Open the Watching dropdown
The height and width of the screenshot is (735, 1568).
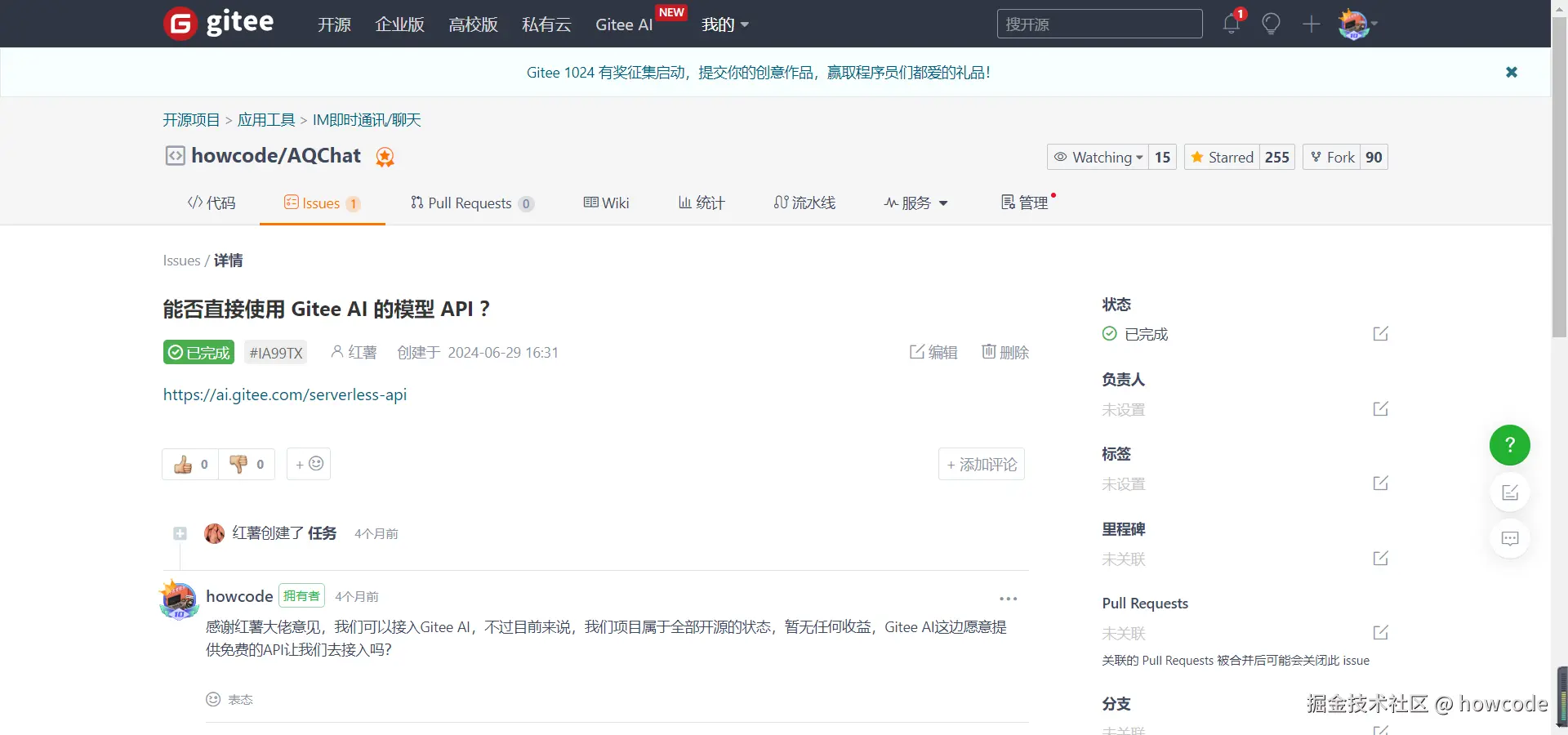(x=1098, y=157)
